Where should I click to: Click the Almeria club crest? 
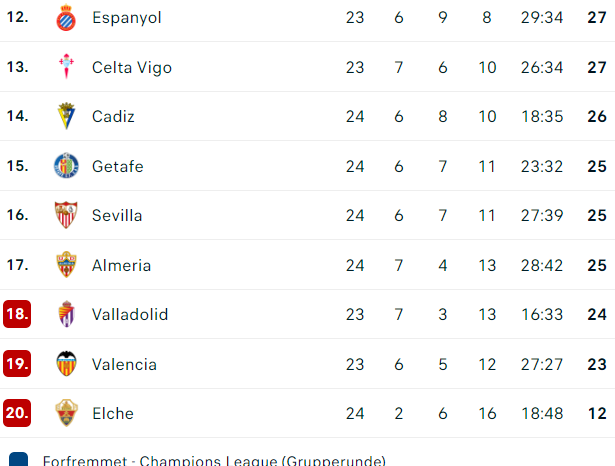point(66,265)
